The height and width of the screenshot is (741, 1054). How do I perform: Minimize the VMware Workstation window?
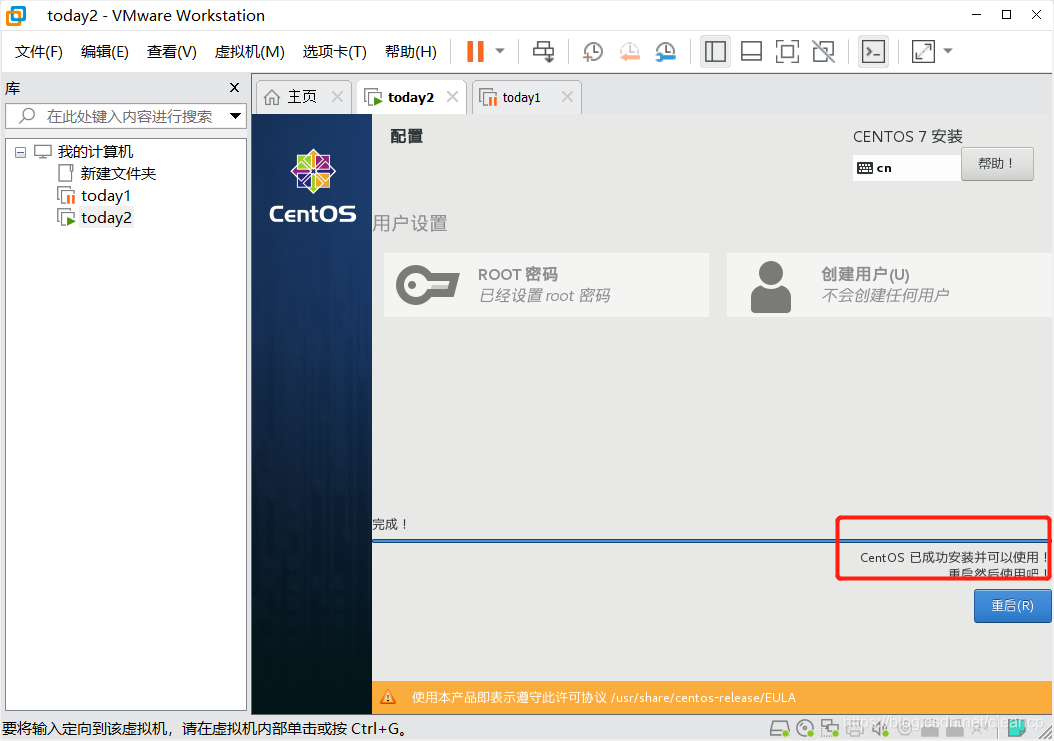coord(977,15)
